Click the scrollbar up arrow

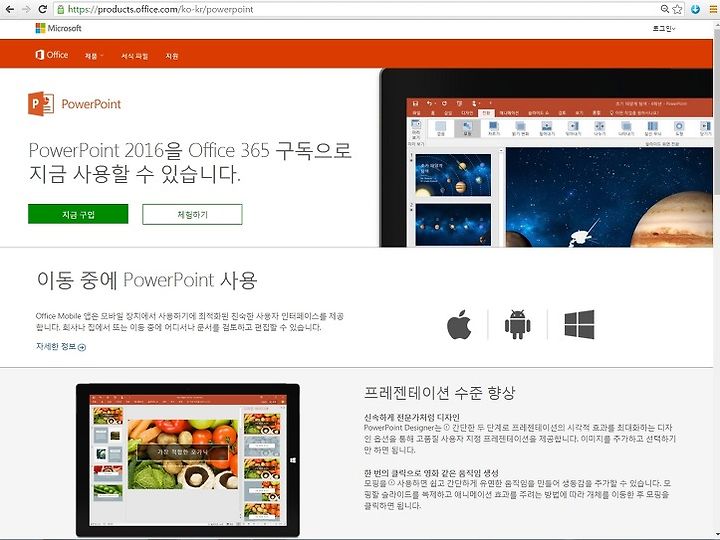[717, 23]
